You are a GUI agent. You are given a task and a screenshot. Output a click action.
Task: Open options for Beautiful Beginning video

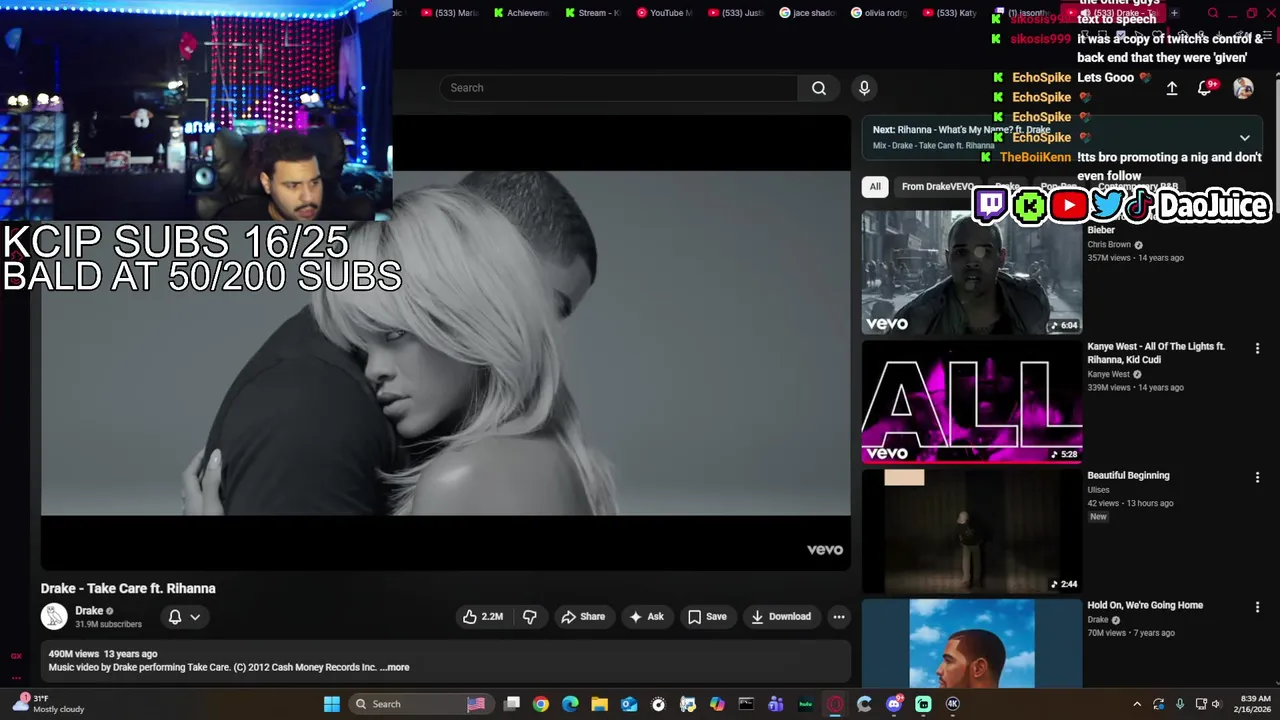point(1257,478)
